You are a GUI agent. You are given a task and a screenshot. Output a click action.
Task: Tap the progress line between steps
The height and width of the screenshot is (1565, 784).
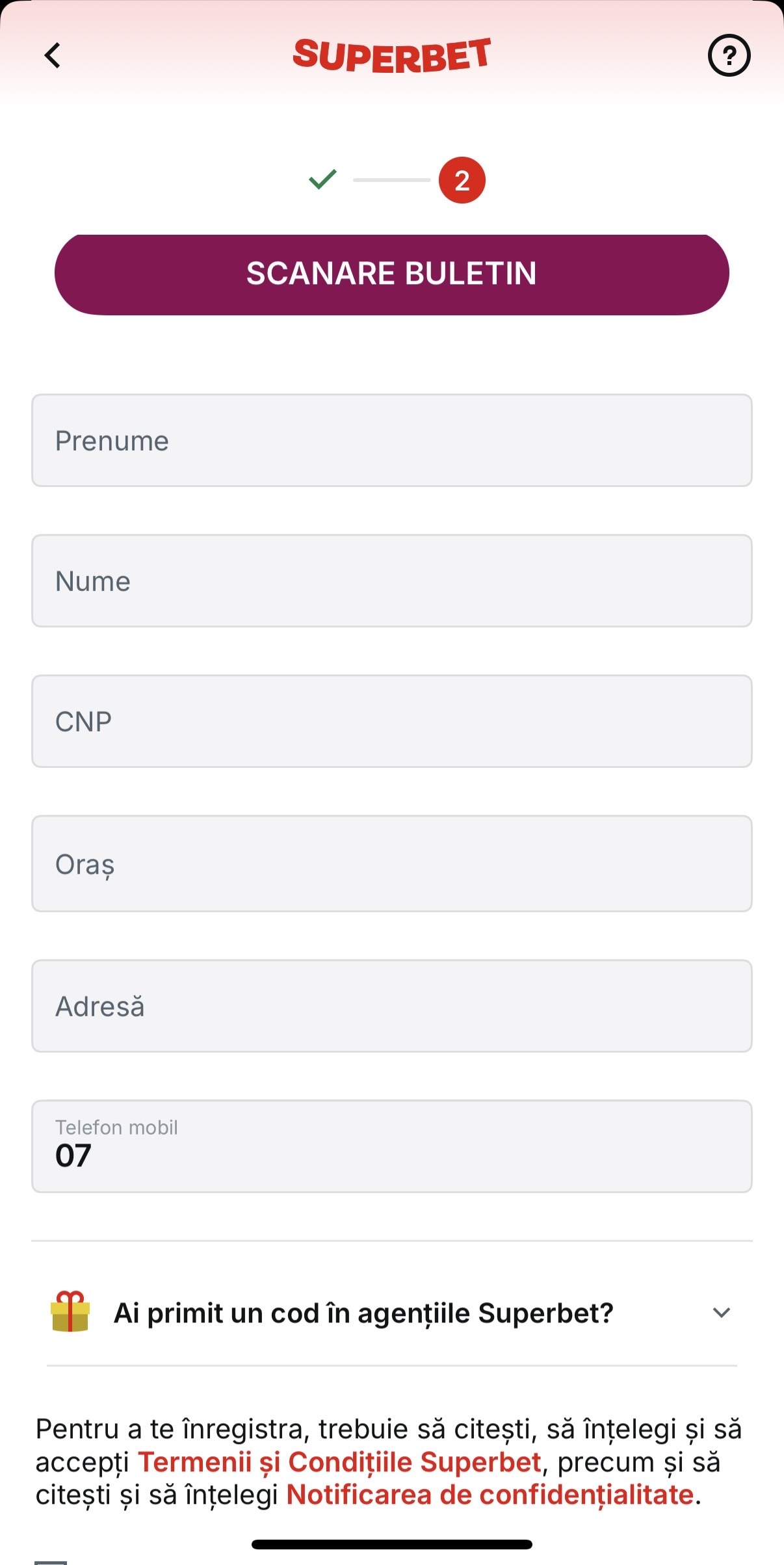click(x=392, y=180)
